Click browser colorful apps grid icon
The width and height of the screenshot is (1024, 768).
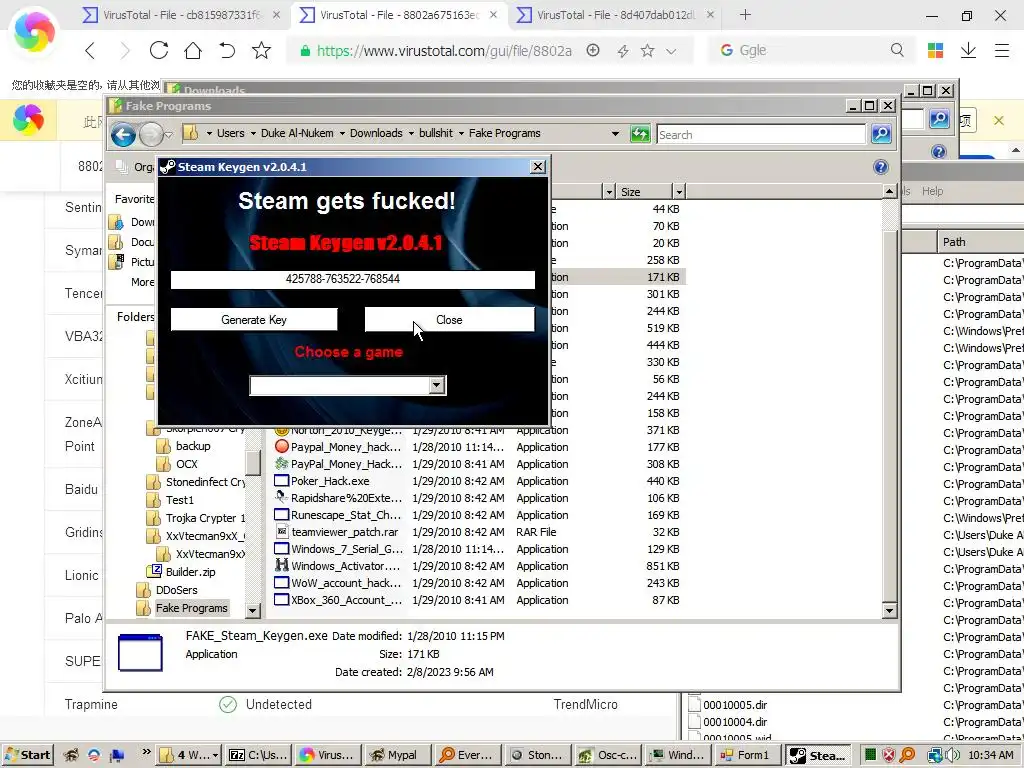(935, 50)
